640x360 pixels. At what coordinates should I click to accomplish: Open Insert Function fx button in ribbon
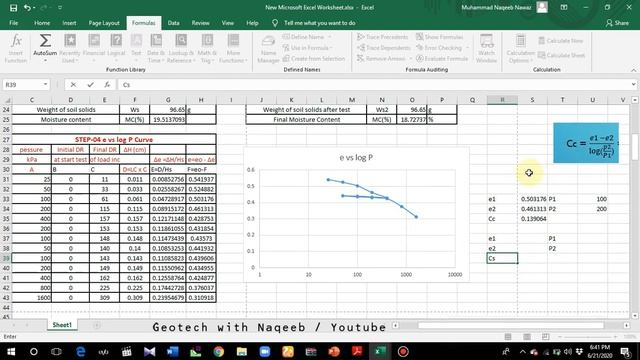(x=16, y=49)
